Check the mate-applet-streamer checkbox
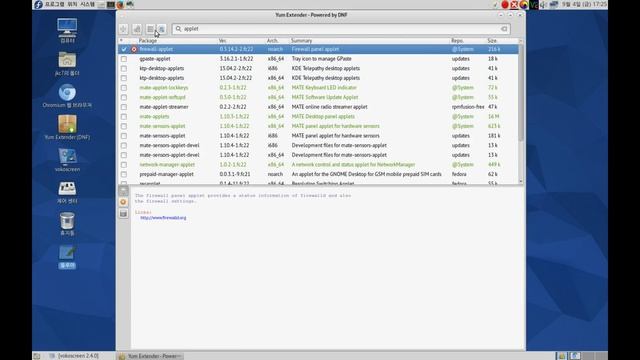Image resolution: width=640 pixels, height=360 pixels. coord(124,107)
